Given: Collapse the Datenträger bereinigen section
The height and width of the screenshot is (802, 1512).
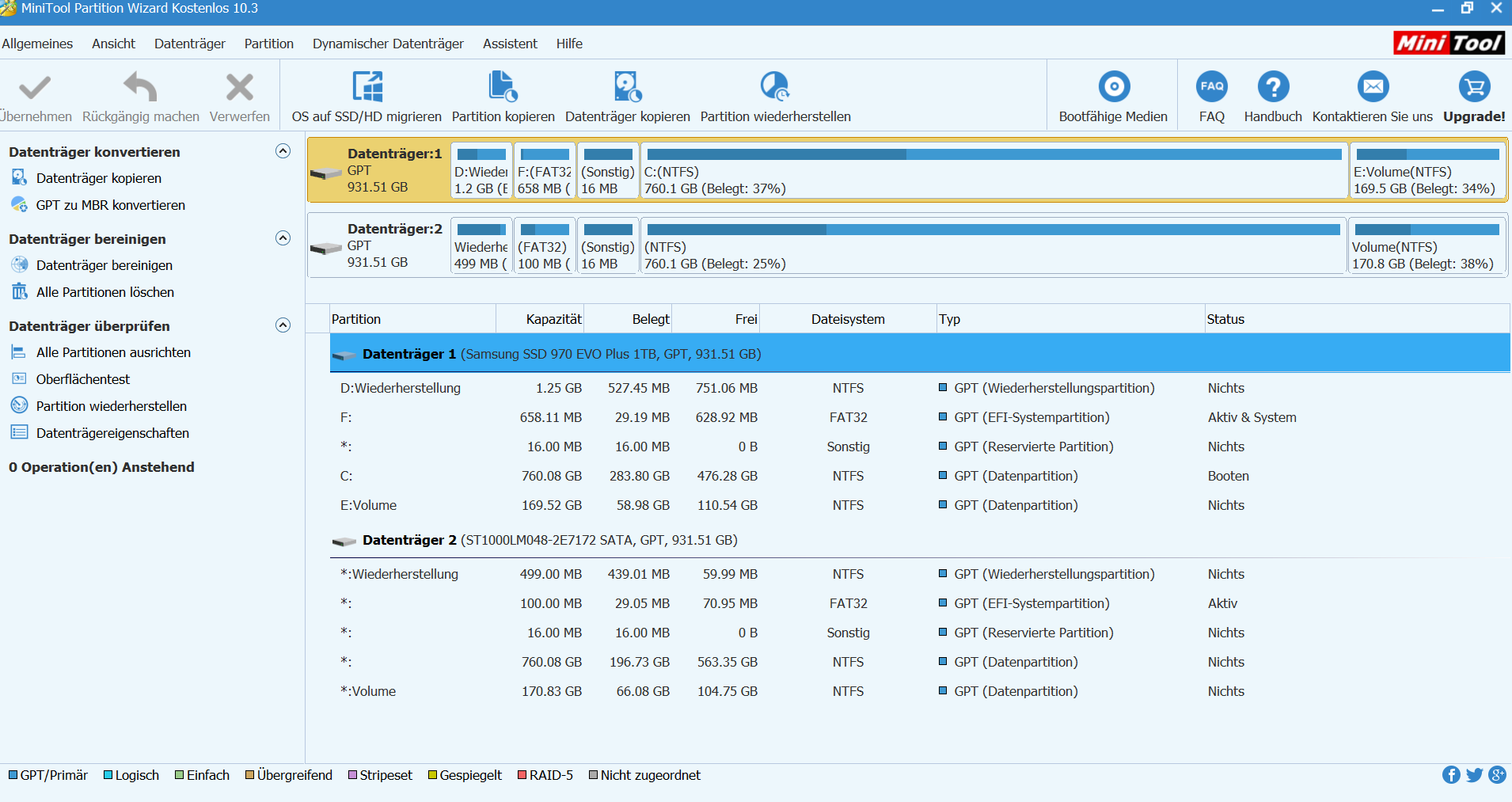Looking at the screenshot, I should point(283,238).
